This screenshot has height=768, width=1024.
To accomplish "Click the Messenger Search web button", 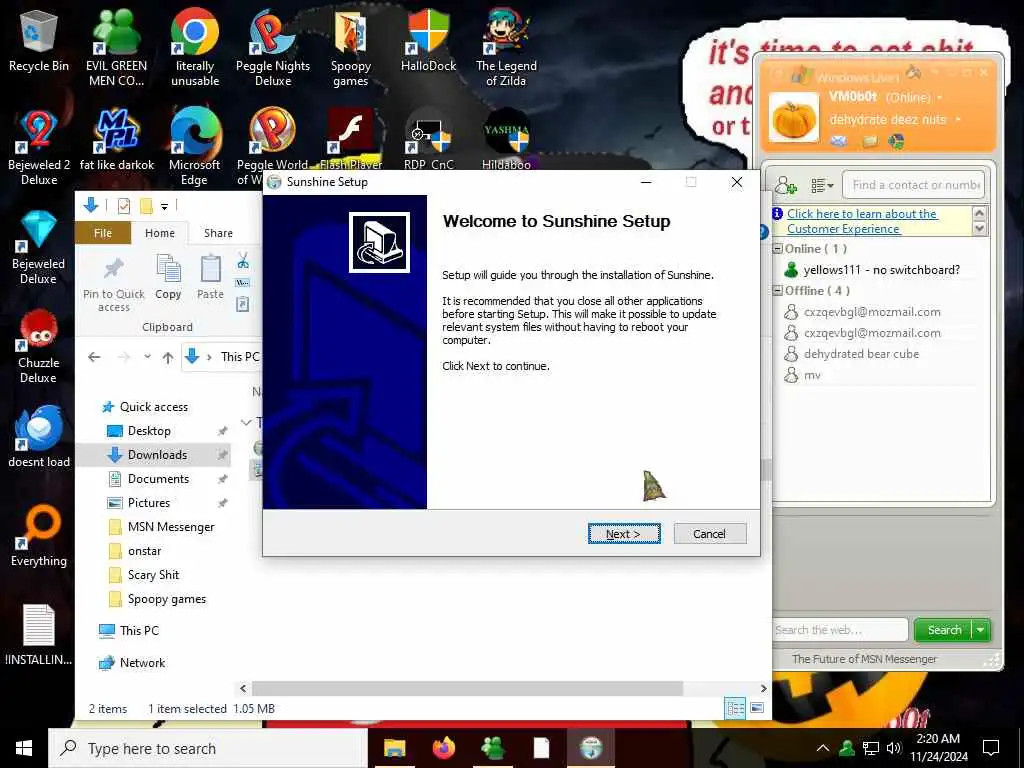I will [944, 630].
